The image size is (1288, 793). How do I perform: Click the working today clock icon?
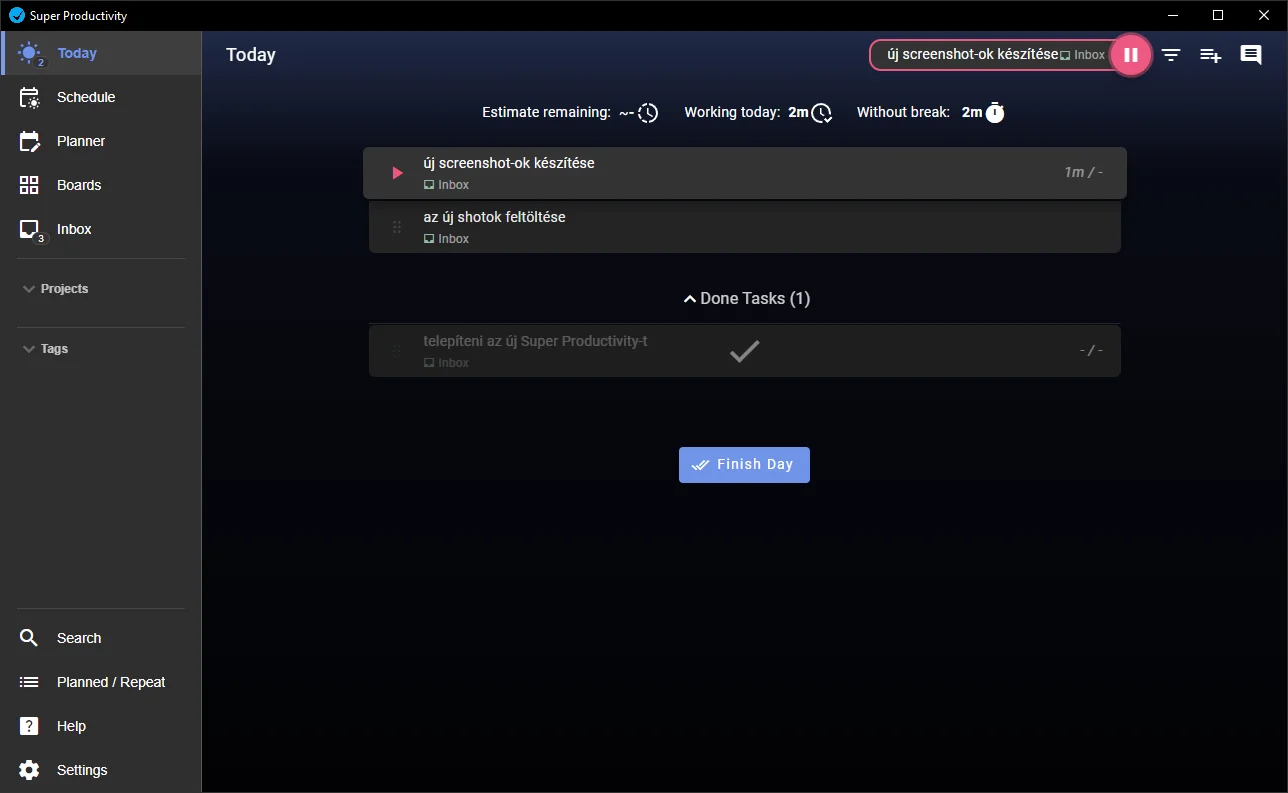(x=822, y=113)
